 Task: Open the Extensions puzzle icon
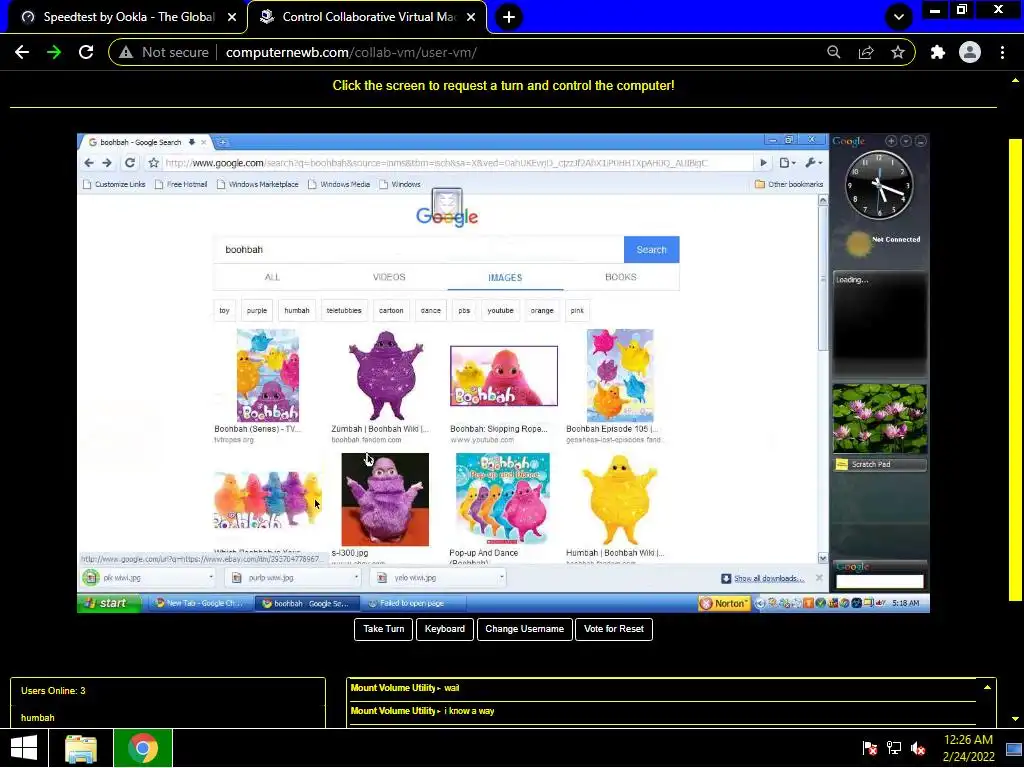tap(938, 52)
